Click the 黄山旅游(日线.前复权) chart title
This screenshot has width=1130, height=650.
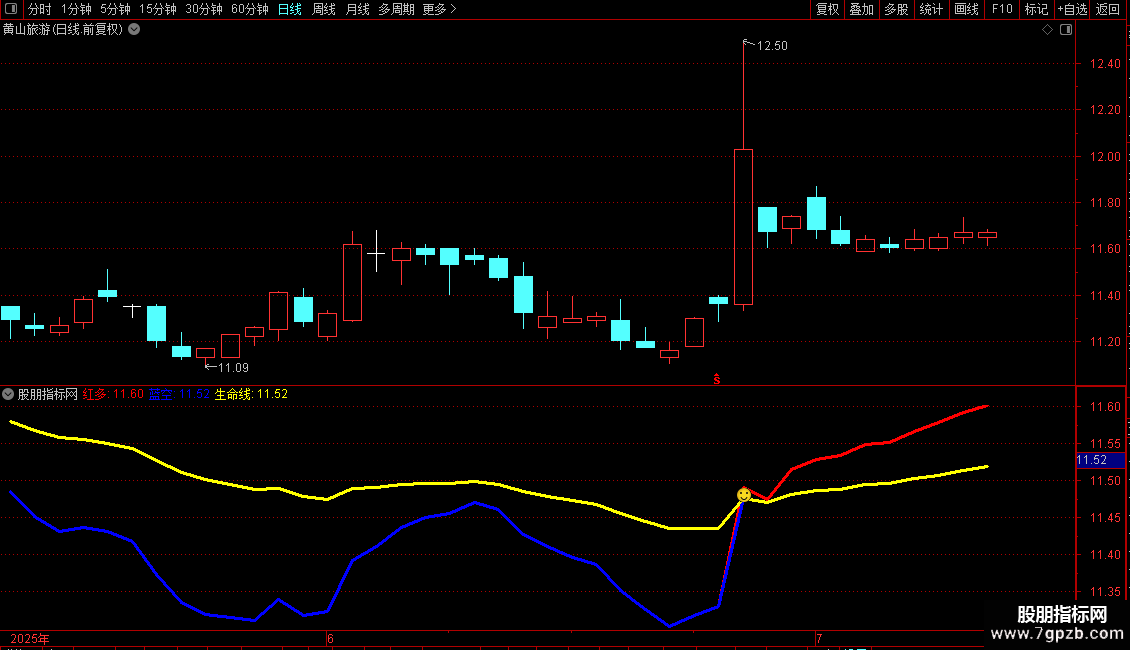click(63, 30)
